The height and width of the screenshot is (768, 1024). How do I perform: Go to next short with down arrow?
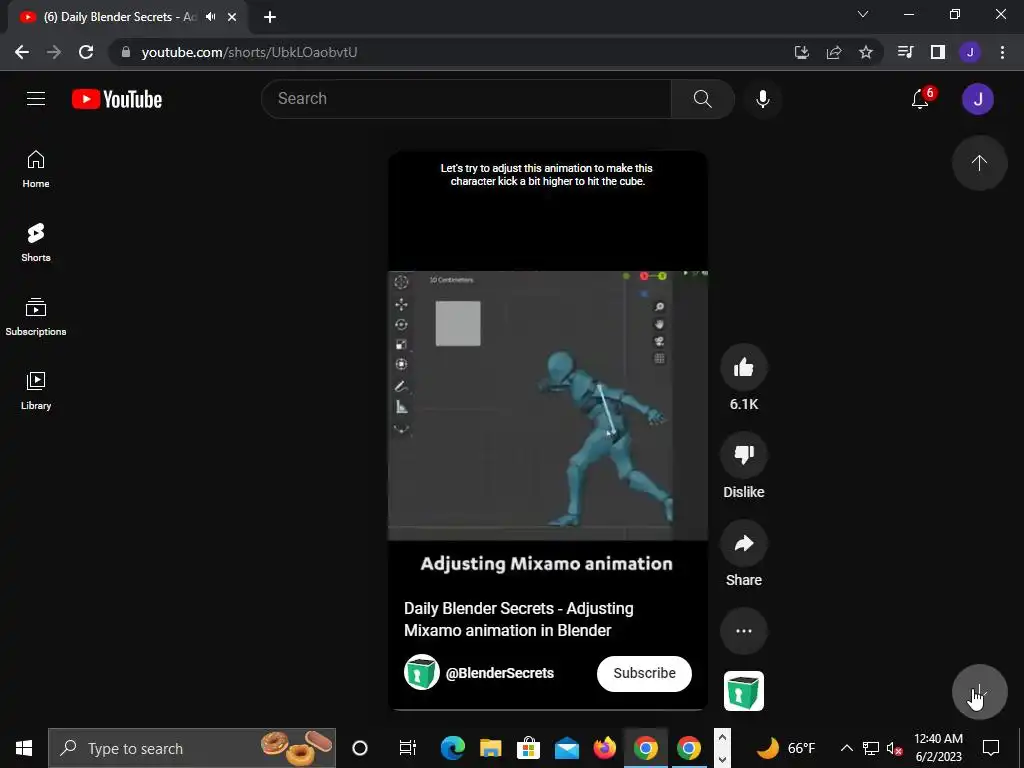979,692
